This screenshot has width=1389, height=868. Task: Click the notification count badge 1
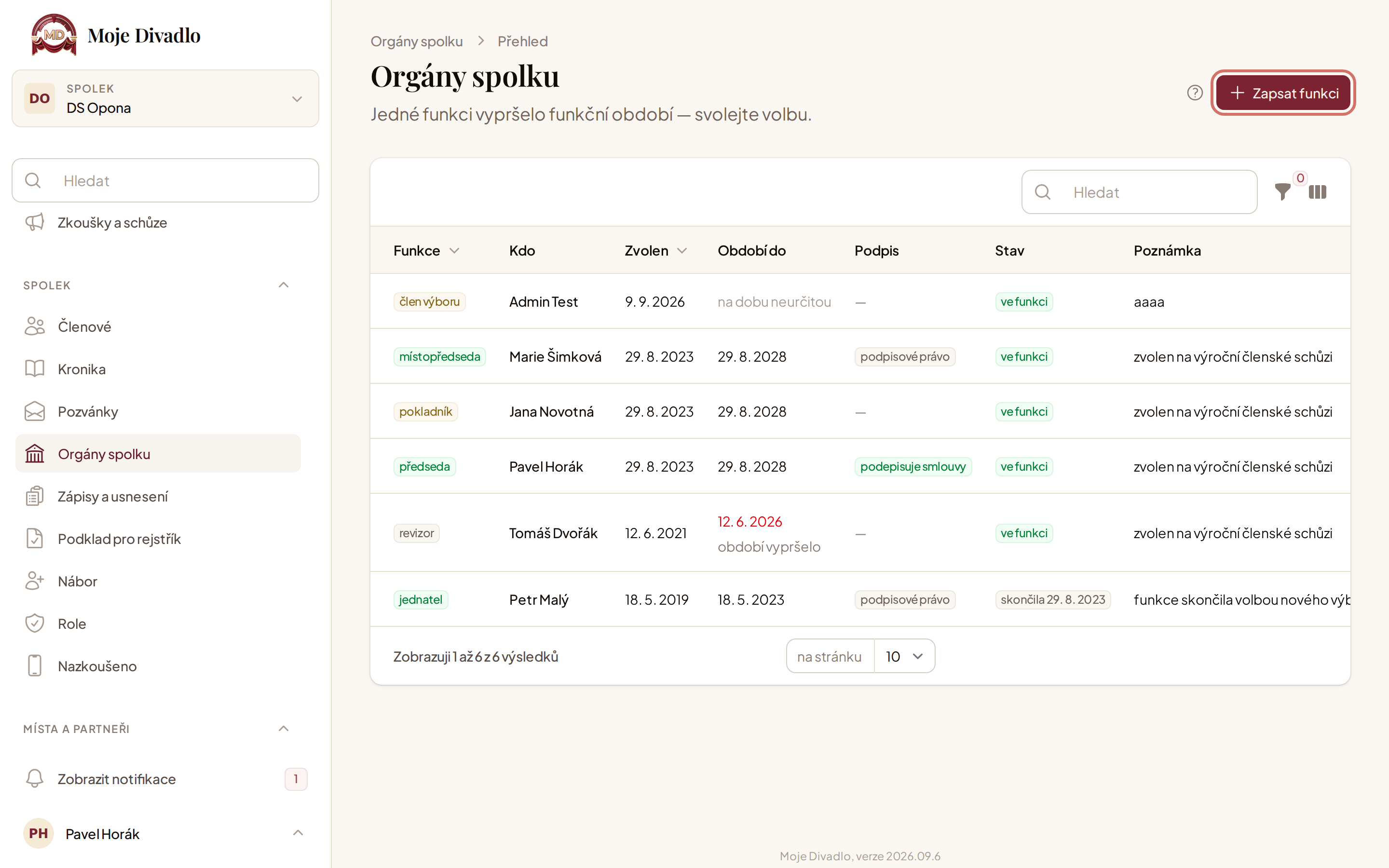pos(296,778)
